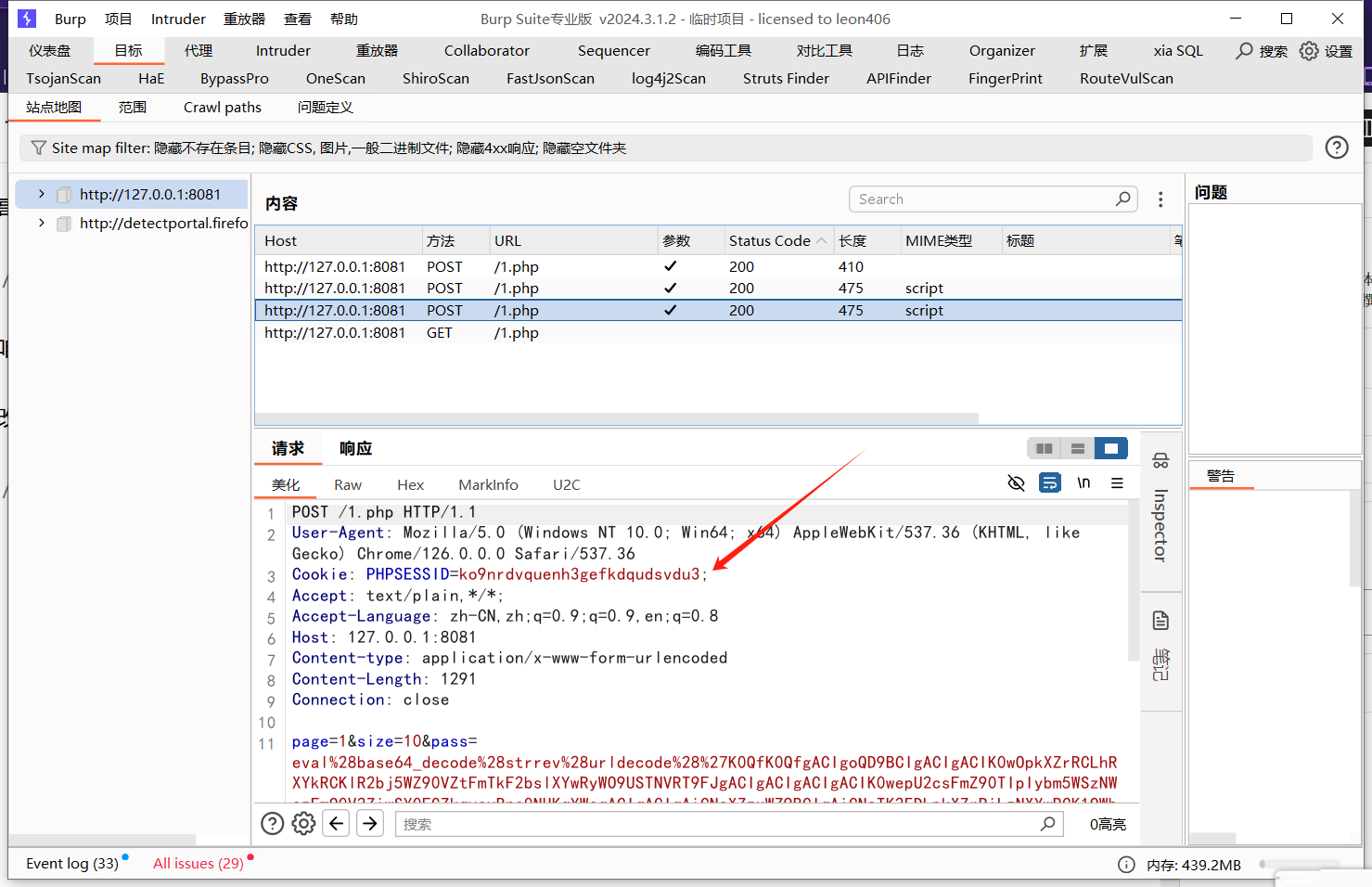Sort by the Status Code column header

pyautogui.click(x=777, y=240)
